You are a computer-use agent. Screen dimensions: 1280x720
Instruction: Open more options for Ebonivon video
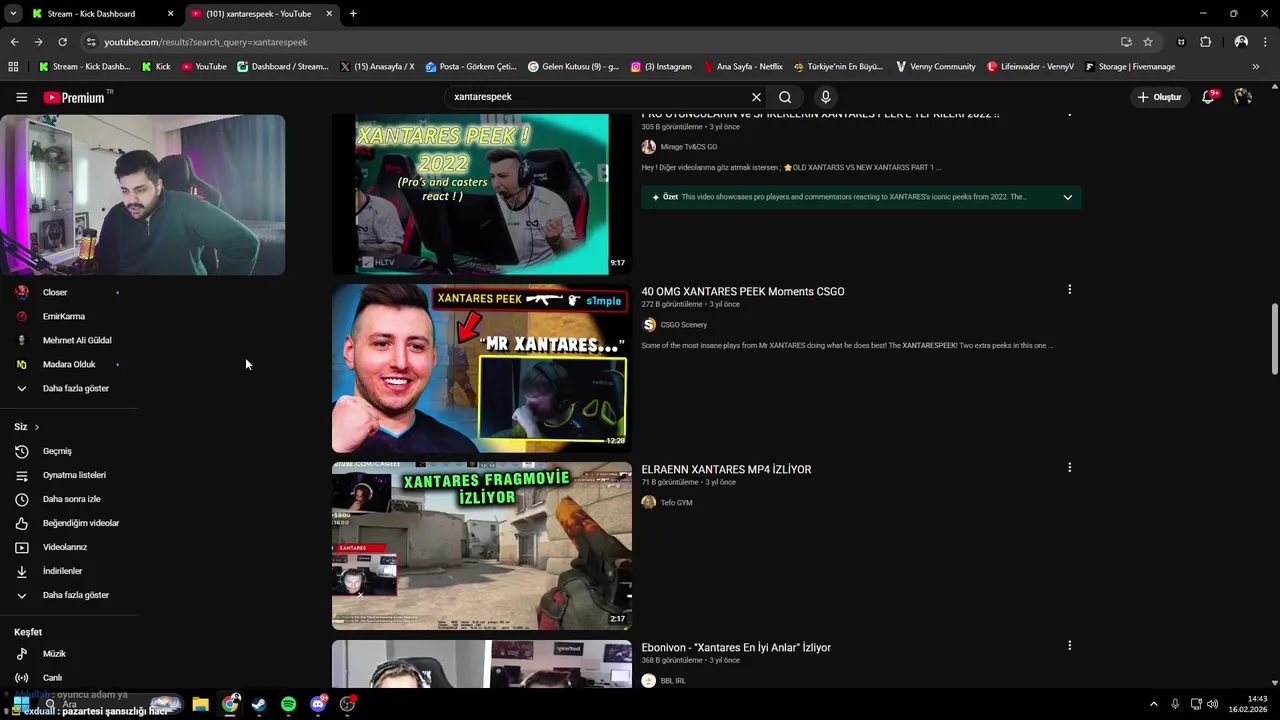(1069, 646)
